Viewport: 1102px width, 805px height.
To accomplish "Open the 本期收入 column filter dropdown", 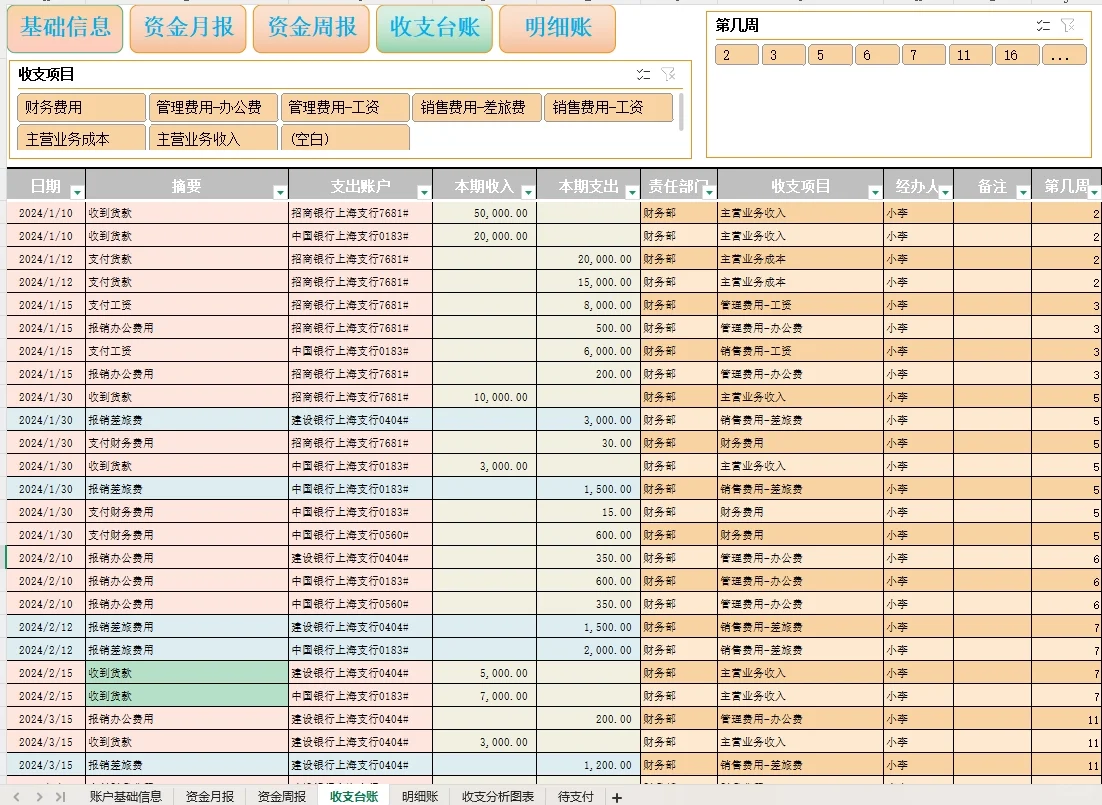I will point(528,192).
